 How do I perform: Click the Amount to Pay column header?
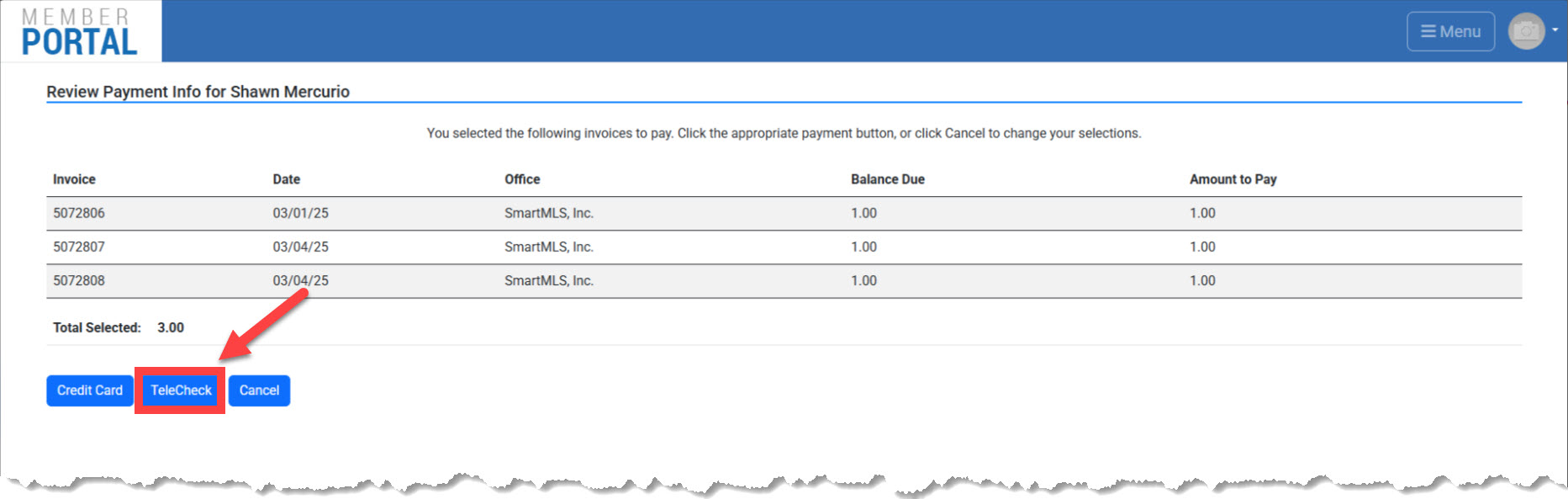click(x=1233, y=179)
